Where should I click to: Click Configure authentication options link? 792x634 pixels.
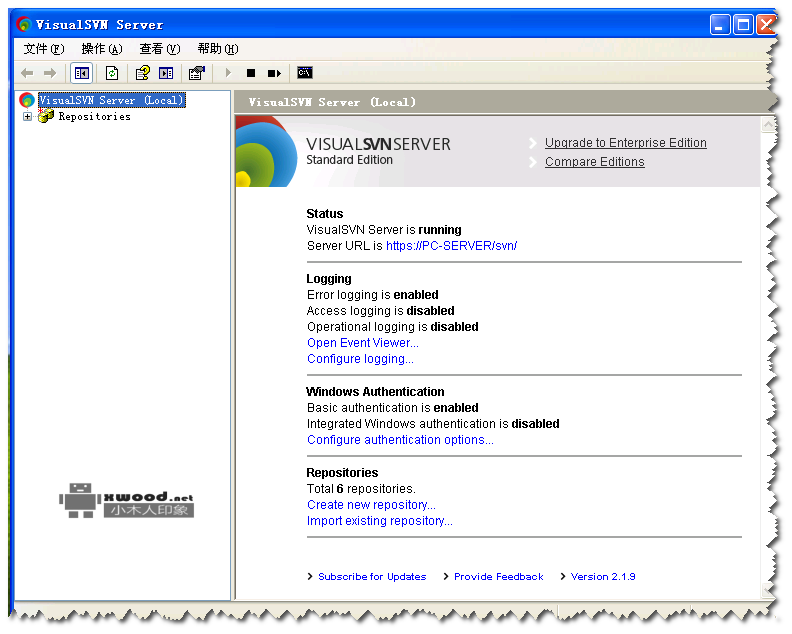pyautogui.click(x=400, y=440)
